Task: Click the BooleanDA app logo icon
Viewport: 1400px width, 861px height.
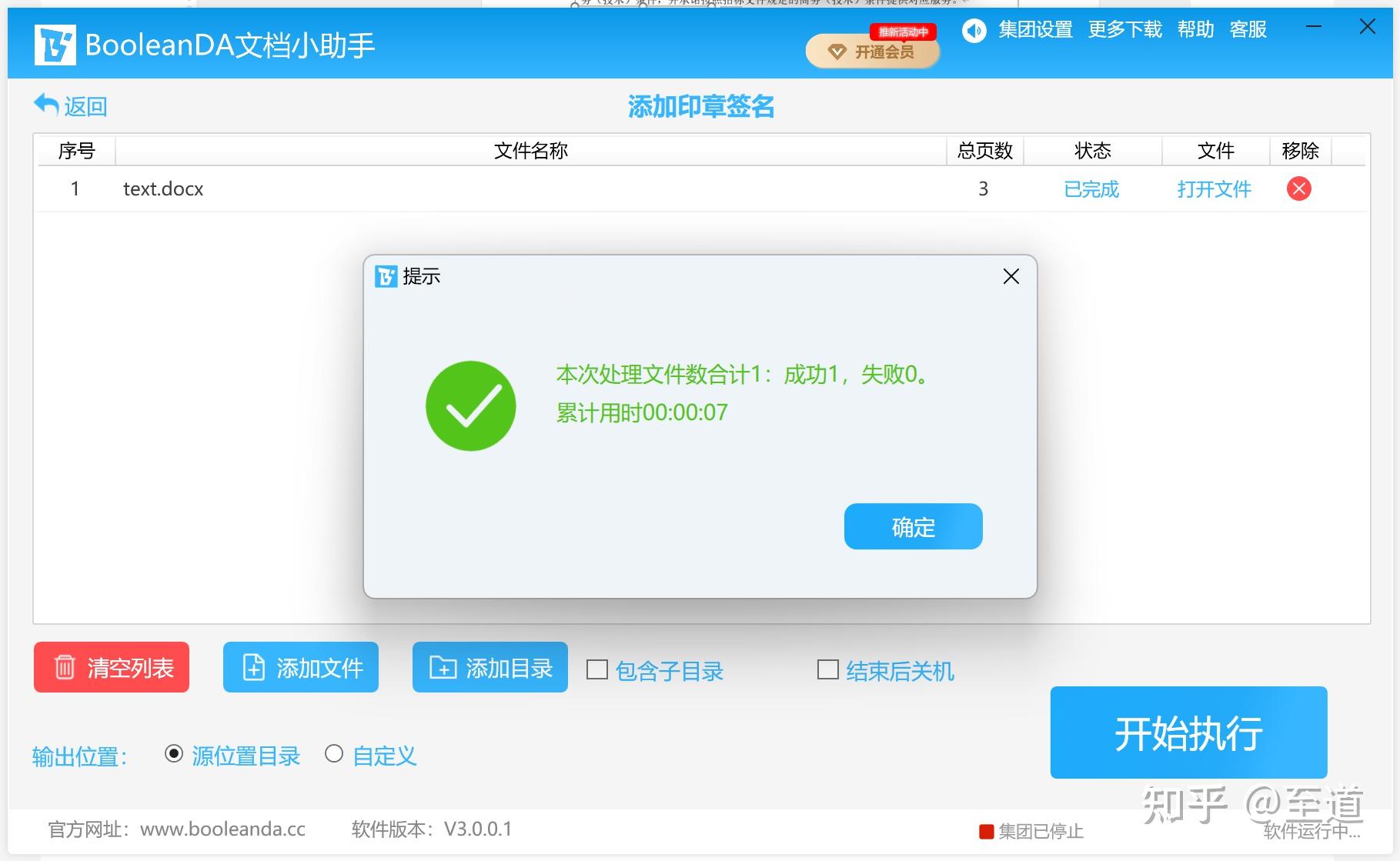Action: pos(55,45)
